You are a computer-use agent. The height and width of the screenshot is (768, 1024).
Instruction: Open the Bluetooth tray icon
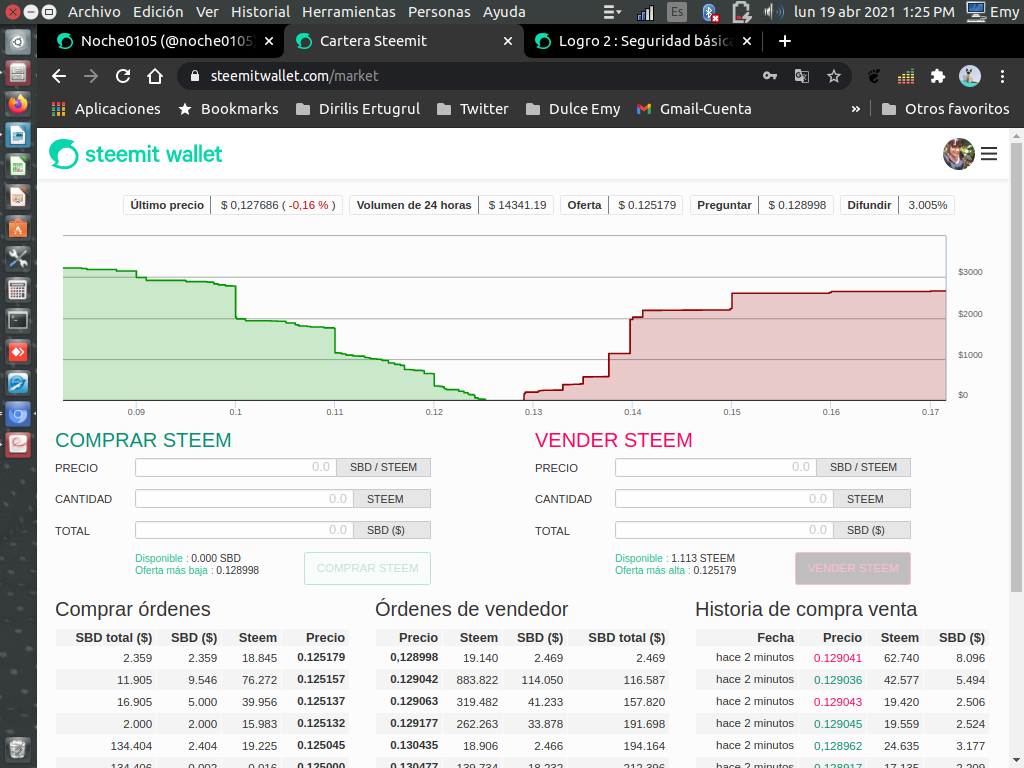pos(709,12)
